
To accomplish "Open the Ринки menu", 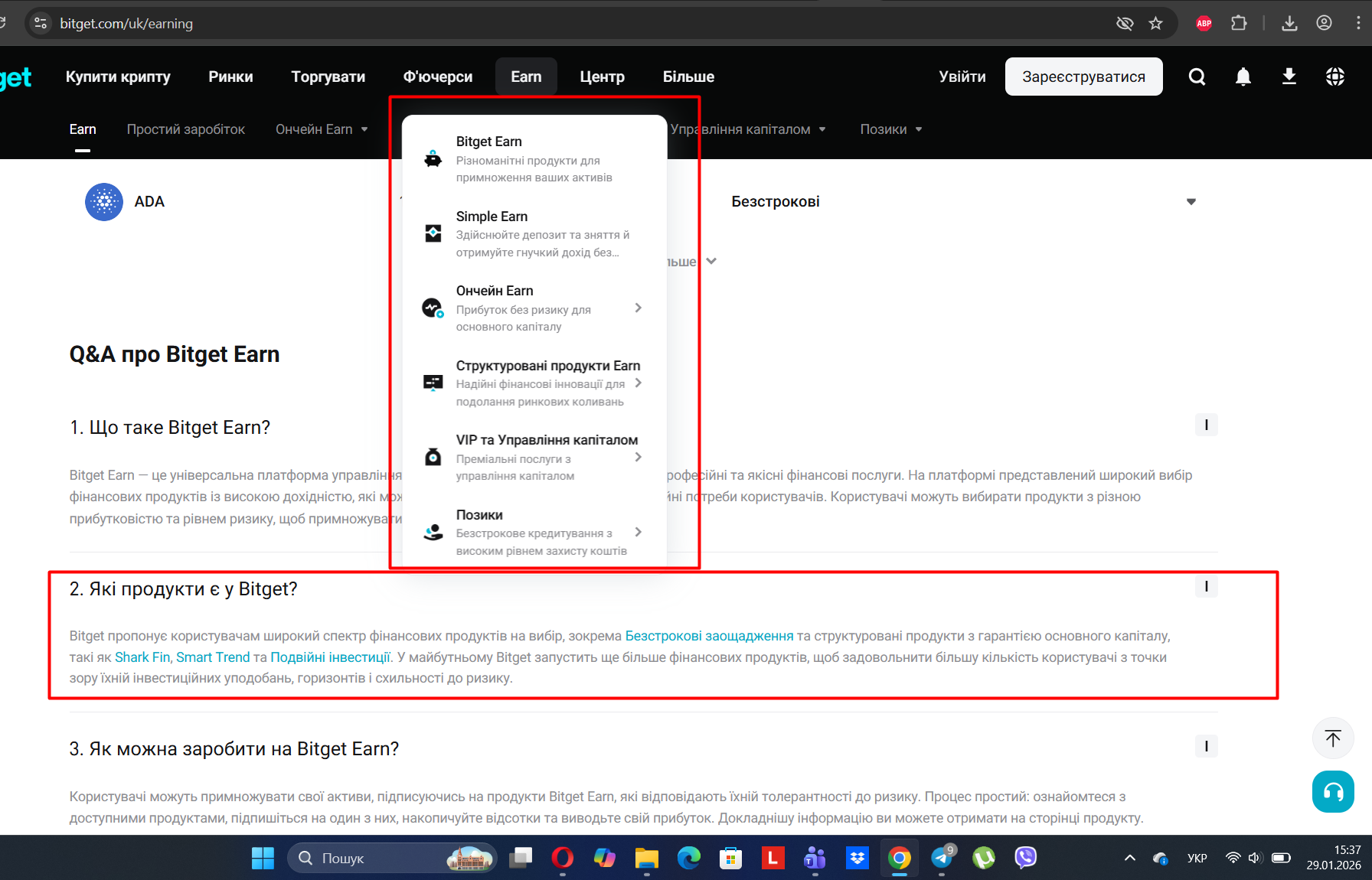I will 230,77.
